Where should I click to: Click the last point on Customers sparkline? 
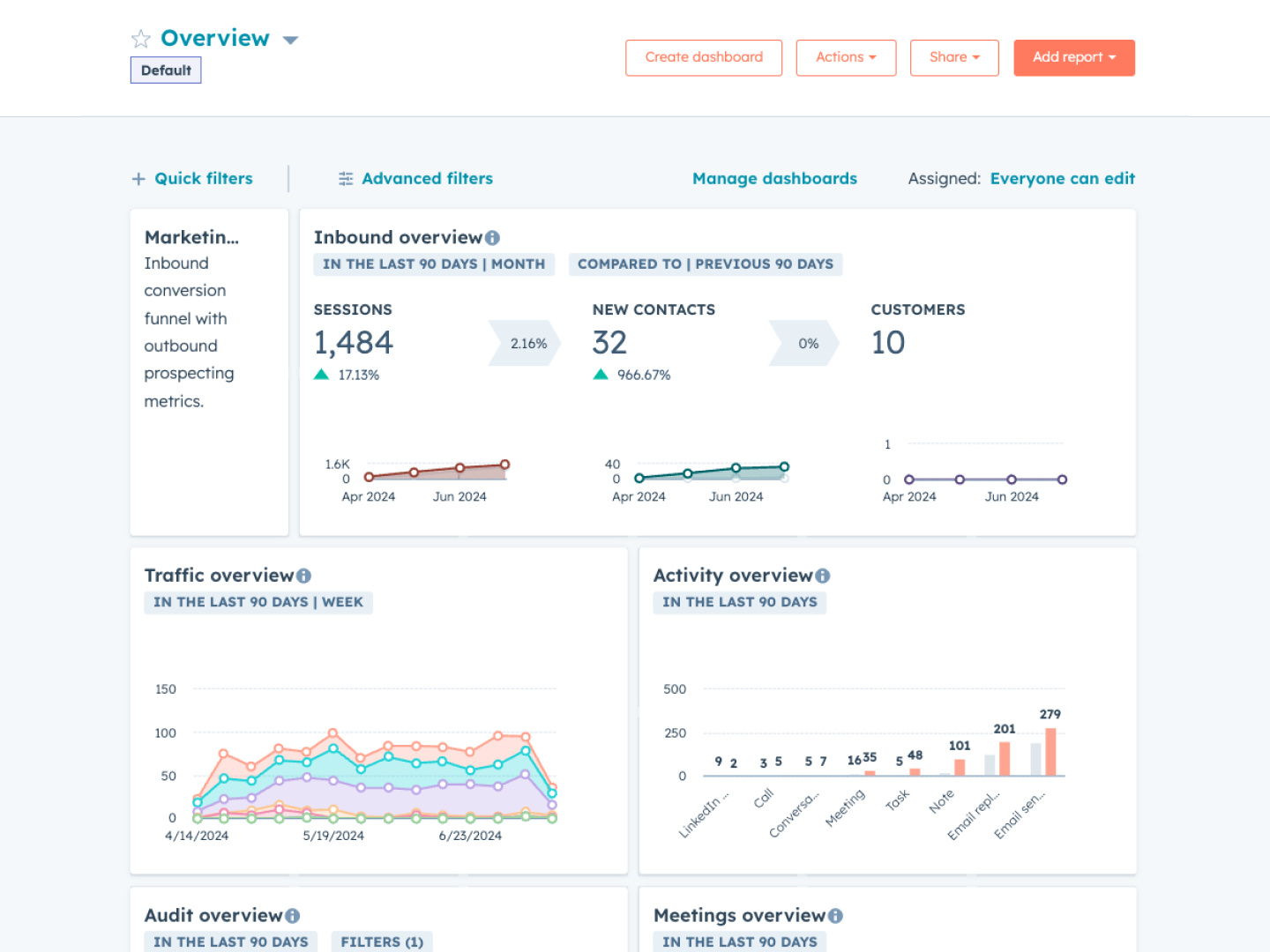(x=1062, y=480)
